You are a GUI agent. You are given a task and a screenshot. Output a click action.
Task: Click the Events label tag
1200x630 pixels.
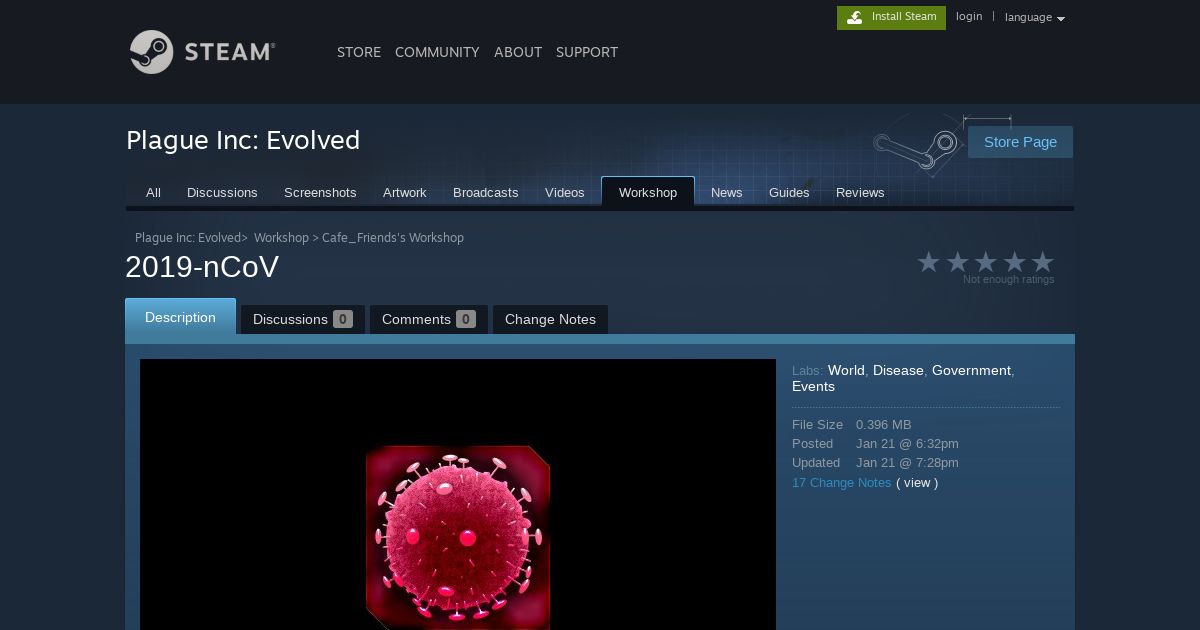[x=813, y=386]
